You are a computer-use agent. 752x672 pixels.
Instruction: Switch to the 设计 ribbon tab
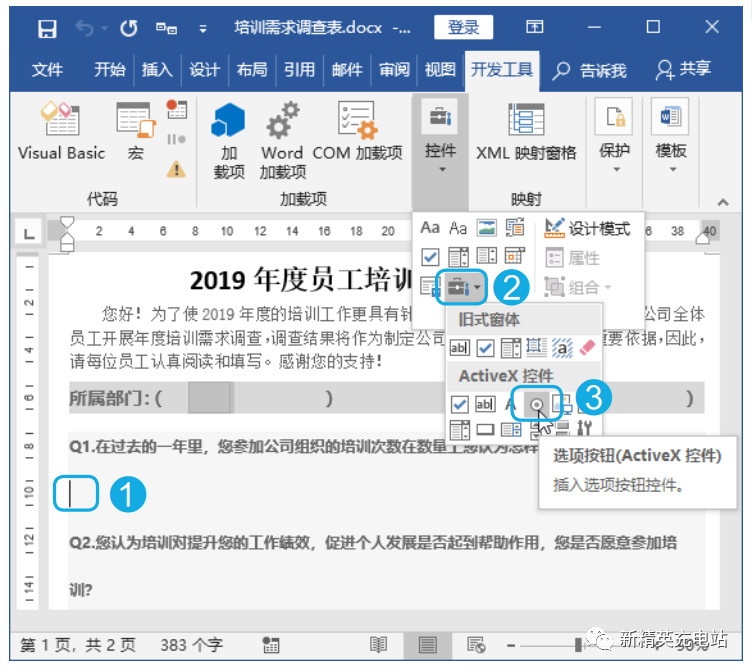tap(204, 70)
